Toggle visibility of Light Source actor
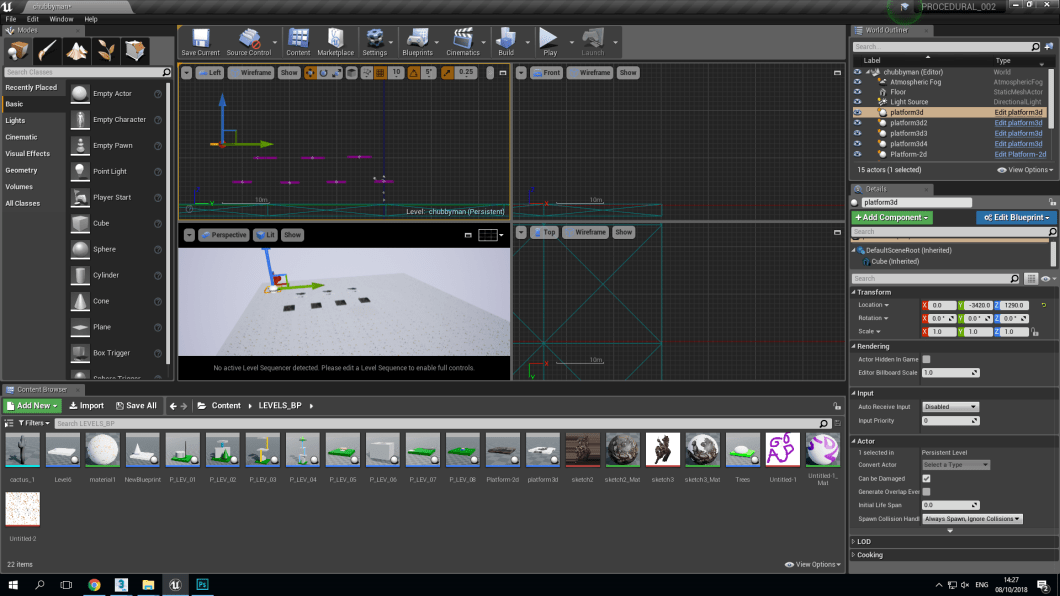The height and width of the screenshot is (596, 1060). (857, 102)
